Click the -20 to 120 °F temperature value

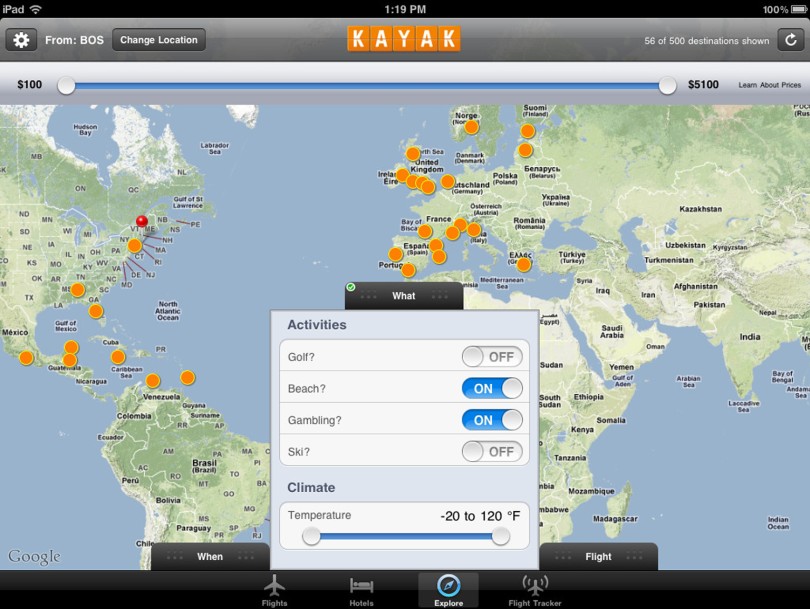click(x=480, y=516)
